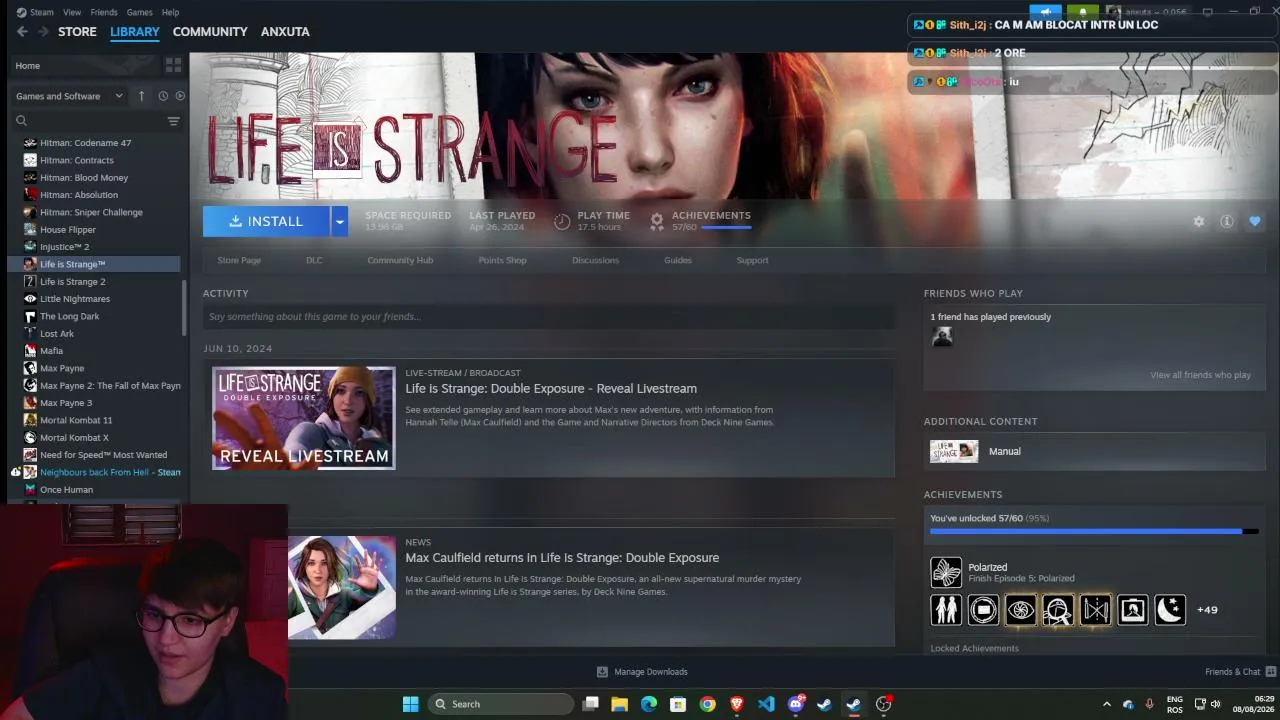This screenshot has height=720, width=1280.
Task: Click the game list scrollbar
Action: [184, 309]
